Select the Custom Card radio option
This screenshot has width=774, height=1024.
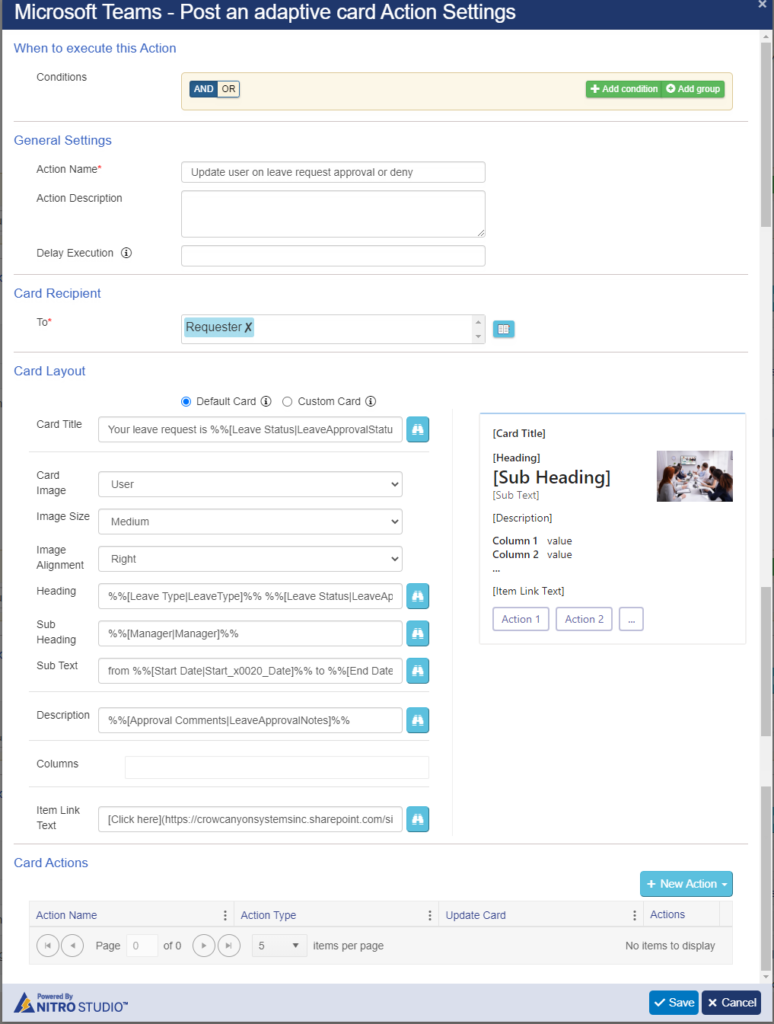point(287,402)
